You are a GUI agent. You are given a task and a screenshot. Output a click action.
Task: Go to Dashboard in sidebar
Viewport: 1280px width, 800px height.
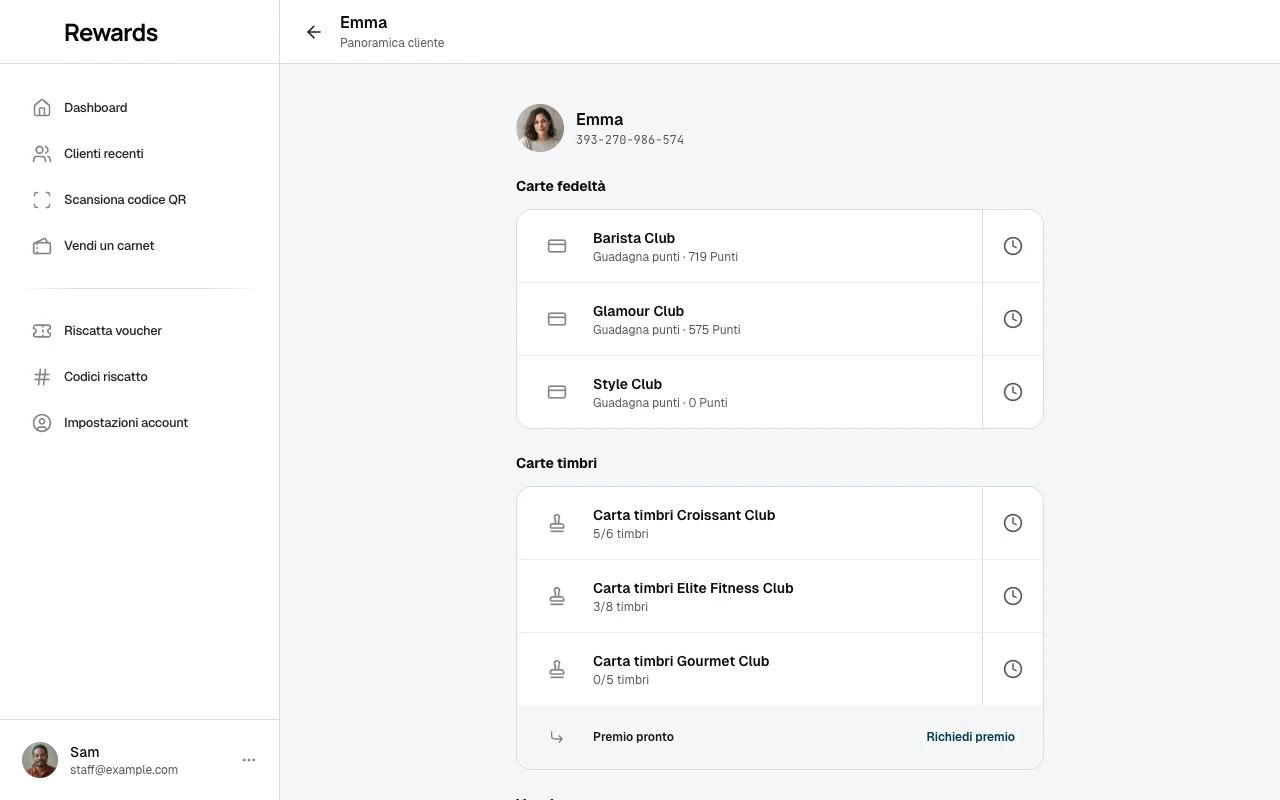pyautogui.click(x=140, y=108)
